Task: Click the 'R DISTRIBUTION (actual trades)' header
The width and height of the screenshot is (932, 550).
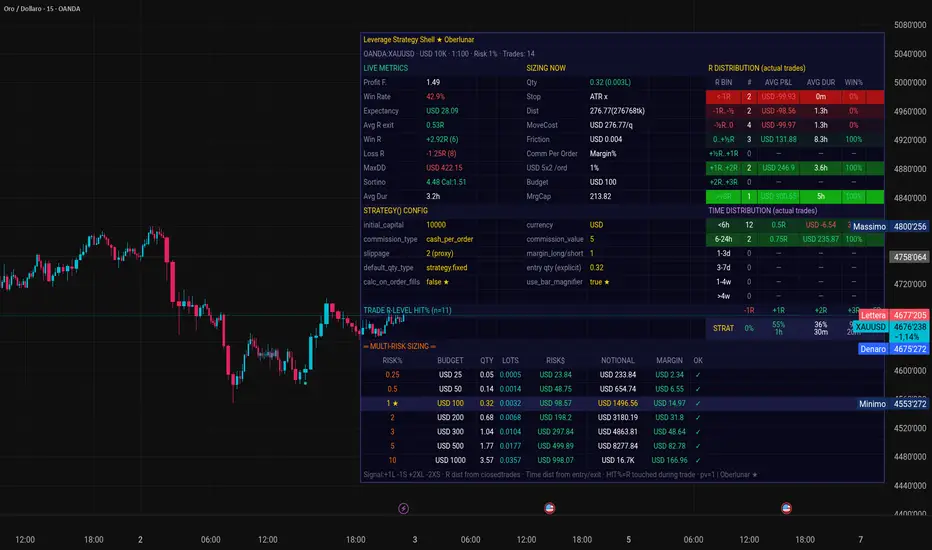Action: click(x=757, y=68)
